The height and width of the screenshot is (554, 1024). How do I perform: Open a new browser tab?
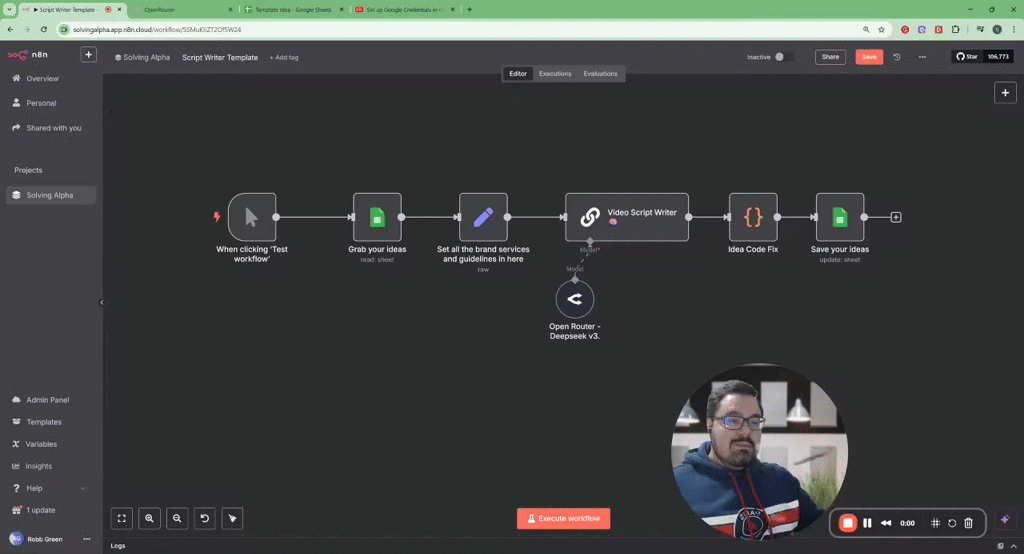(469, 9)
